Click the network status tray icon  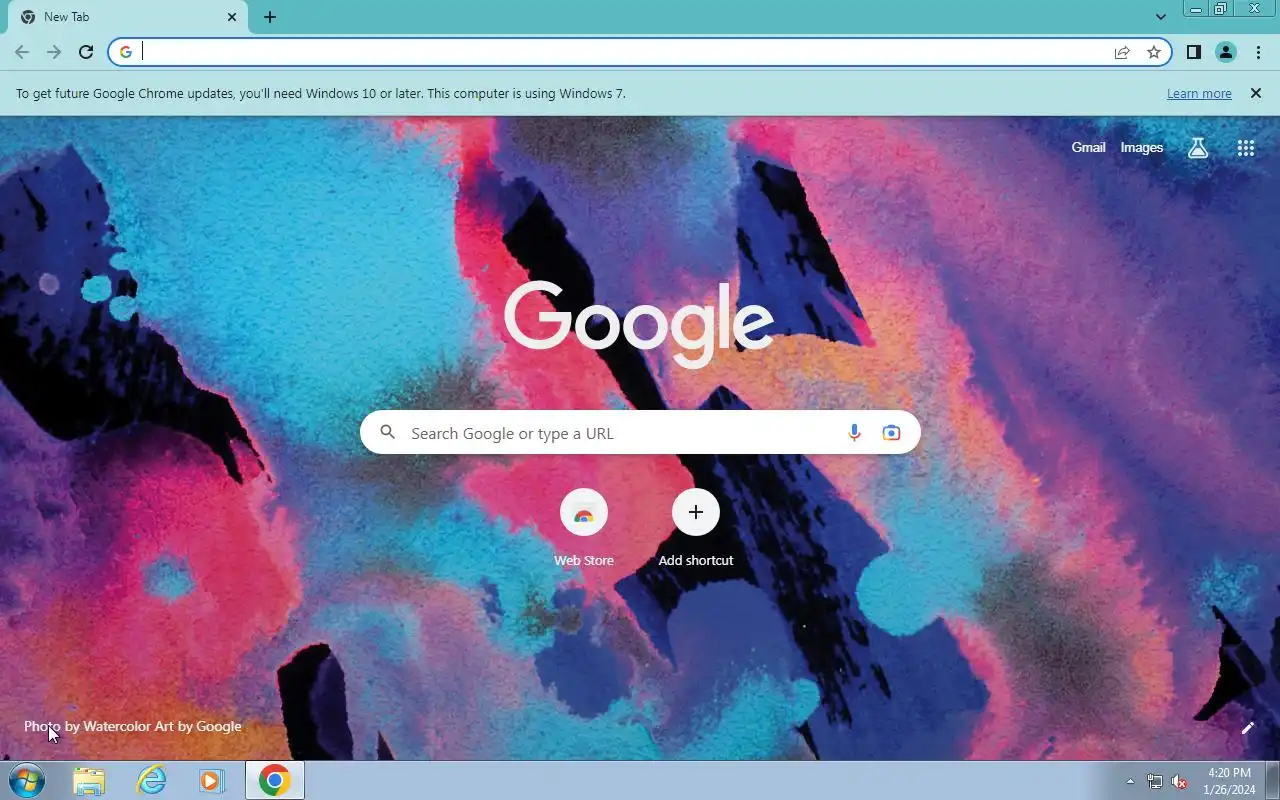1155,781
